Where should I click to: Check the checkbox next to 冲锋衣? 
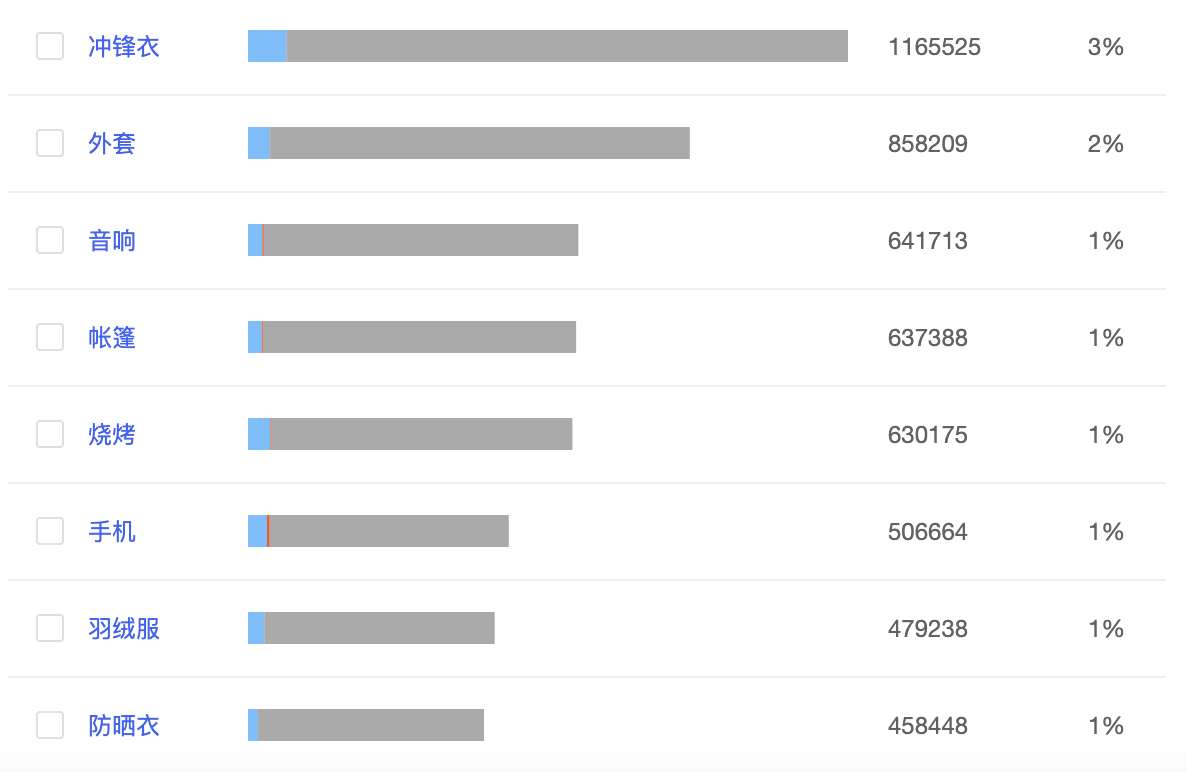50,46
